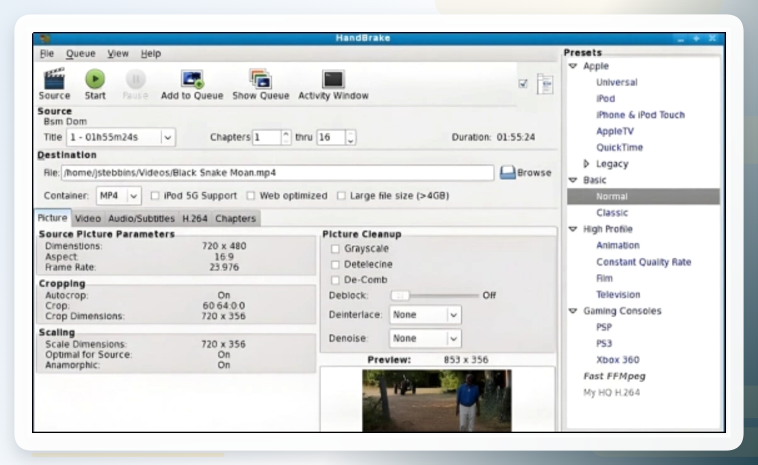Screen dimensions: 758x465
Task: Enable iPod 5G Support checkbox
Action: [155, 196]
